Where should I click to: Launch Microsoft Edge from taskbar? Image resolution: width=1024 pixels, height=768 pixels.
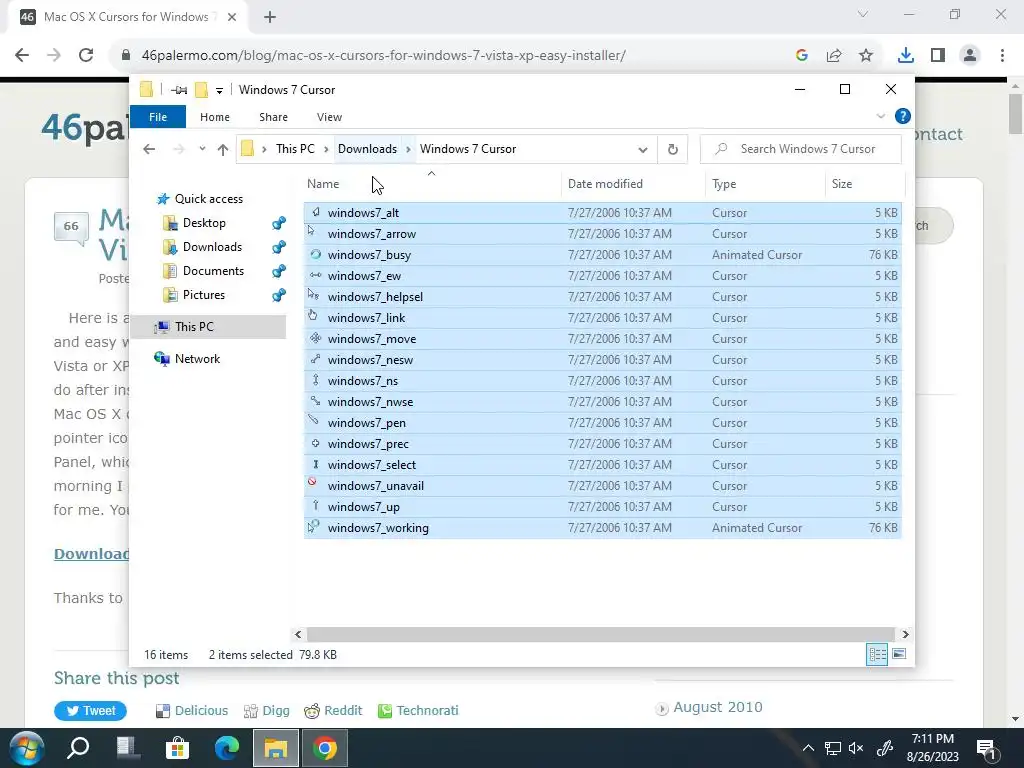click(x=227, y=748)
